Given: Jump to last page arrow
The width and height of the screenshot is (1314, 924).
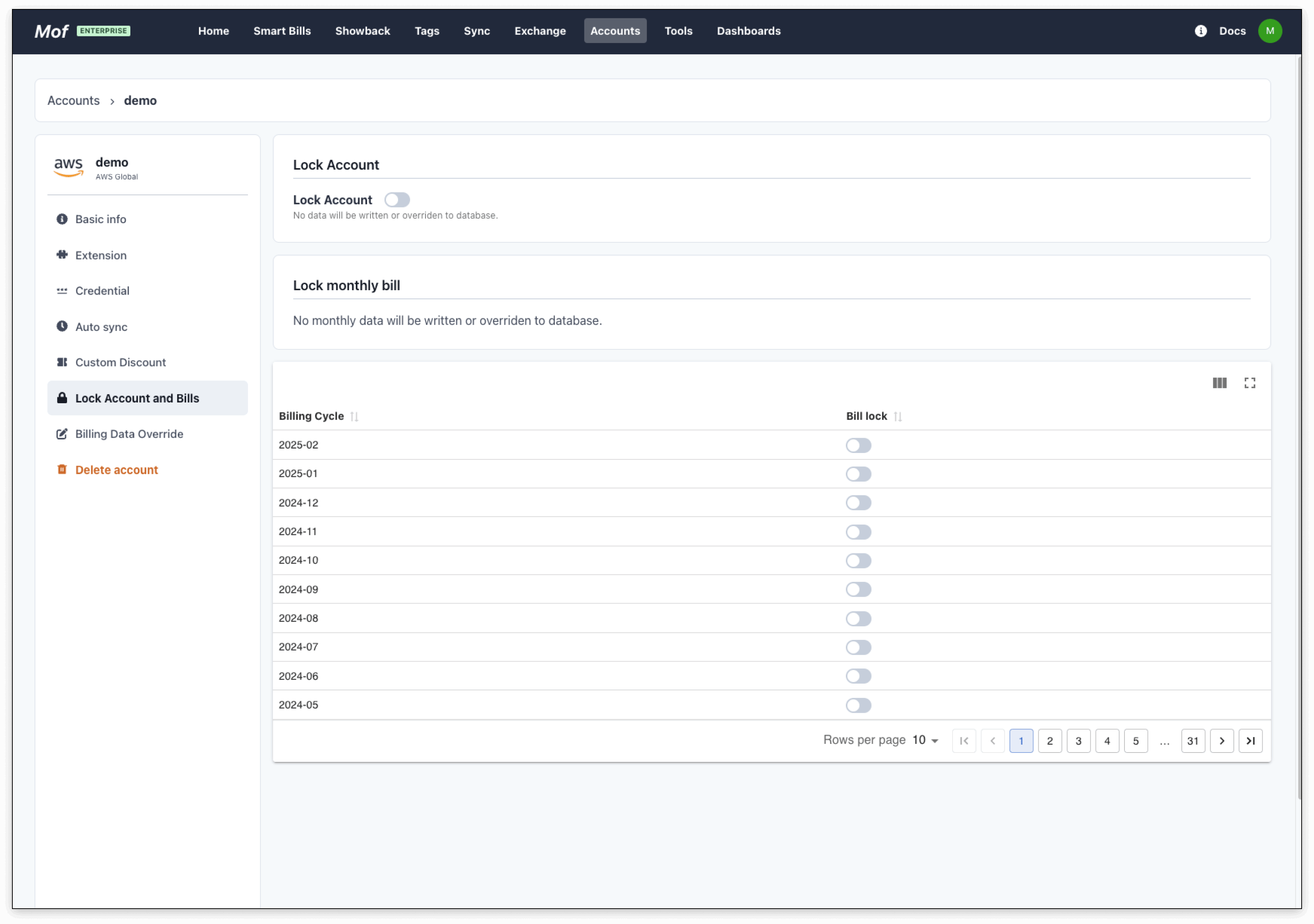Looking at the screenshot, I should click(x=1250, y=741).
